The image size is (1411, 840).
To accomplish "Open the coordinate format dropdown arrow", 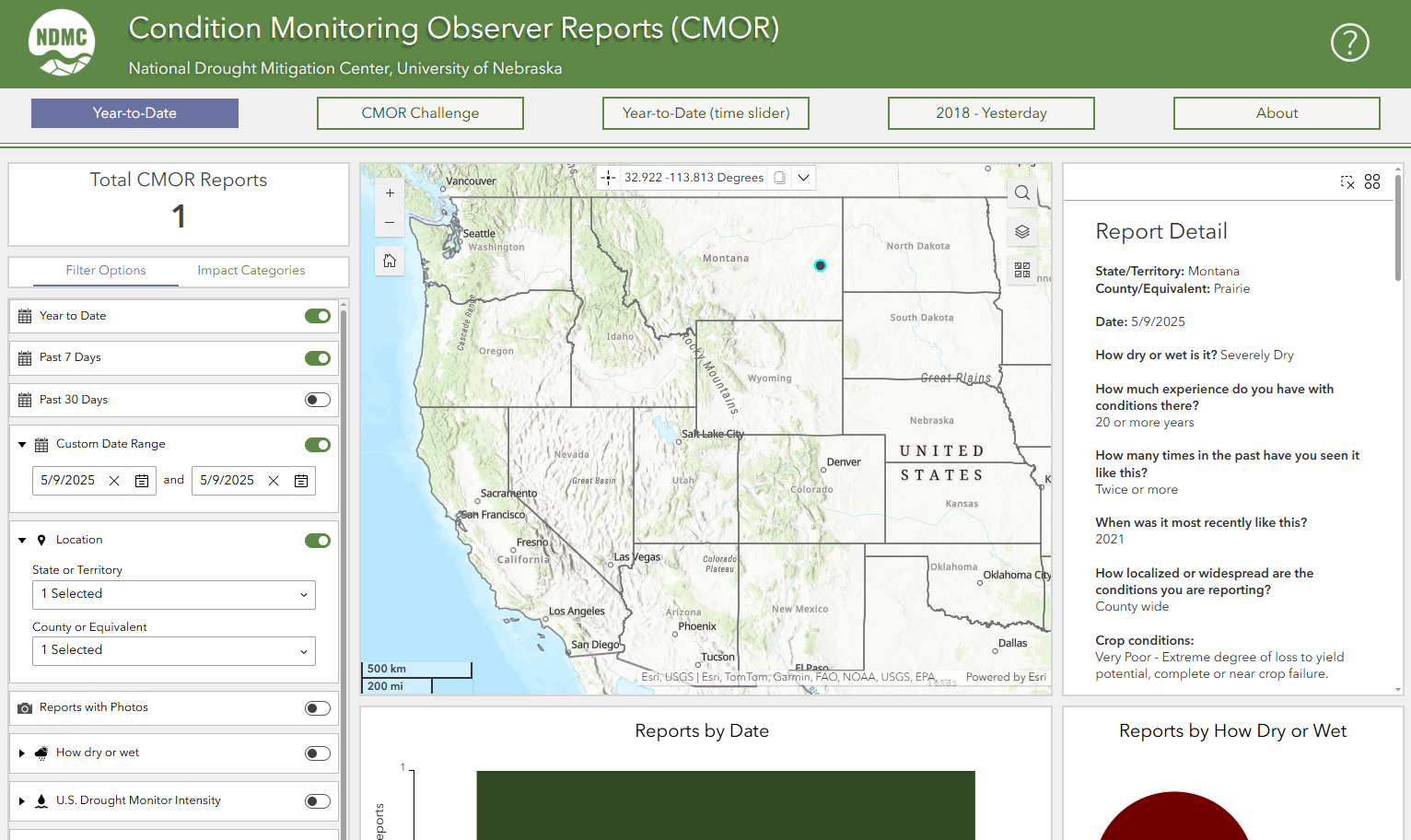I will 804,178.
